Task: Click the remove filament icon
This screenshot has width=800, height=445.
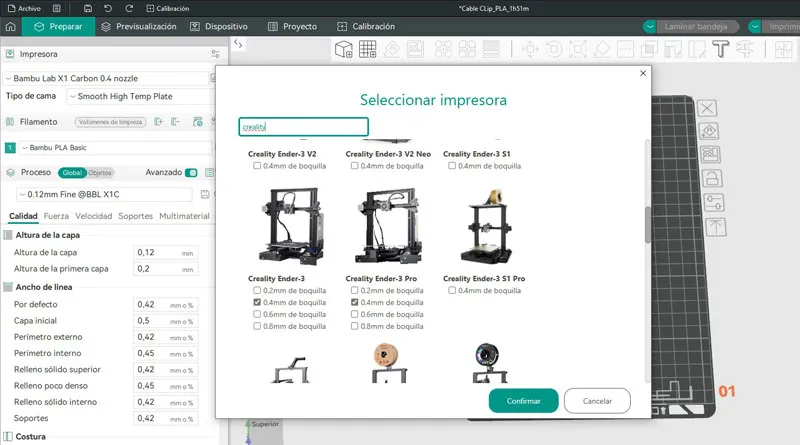Action: 176,122
